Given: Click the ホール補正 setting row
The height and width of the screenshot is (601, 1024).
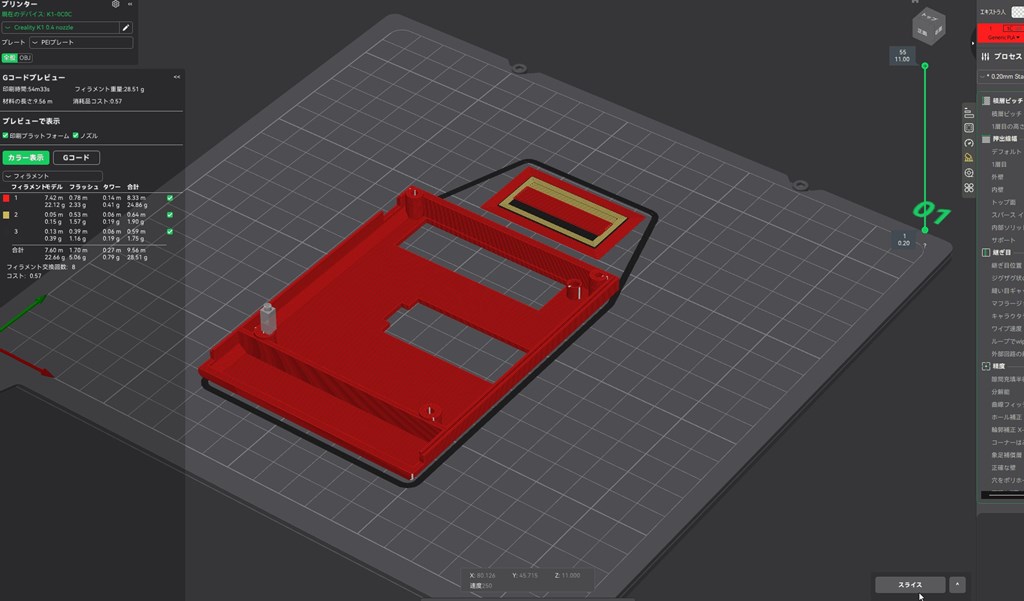Looking at the screenshot, I should pyautogui.click(x=1006, y=417).
